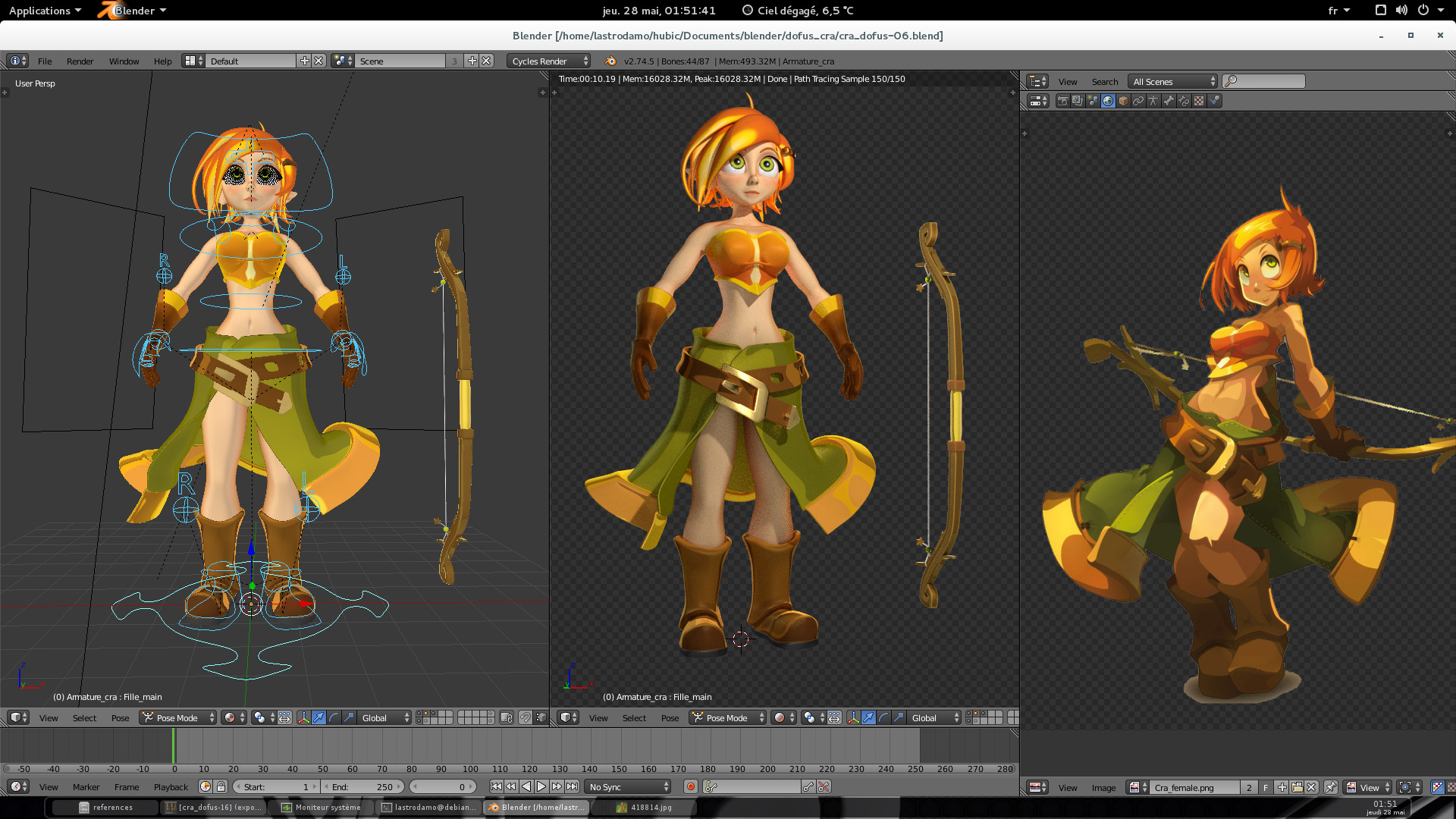
Task: Jump to the first frame in timeline
Action: tap(496, 786)
